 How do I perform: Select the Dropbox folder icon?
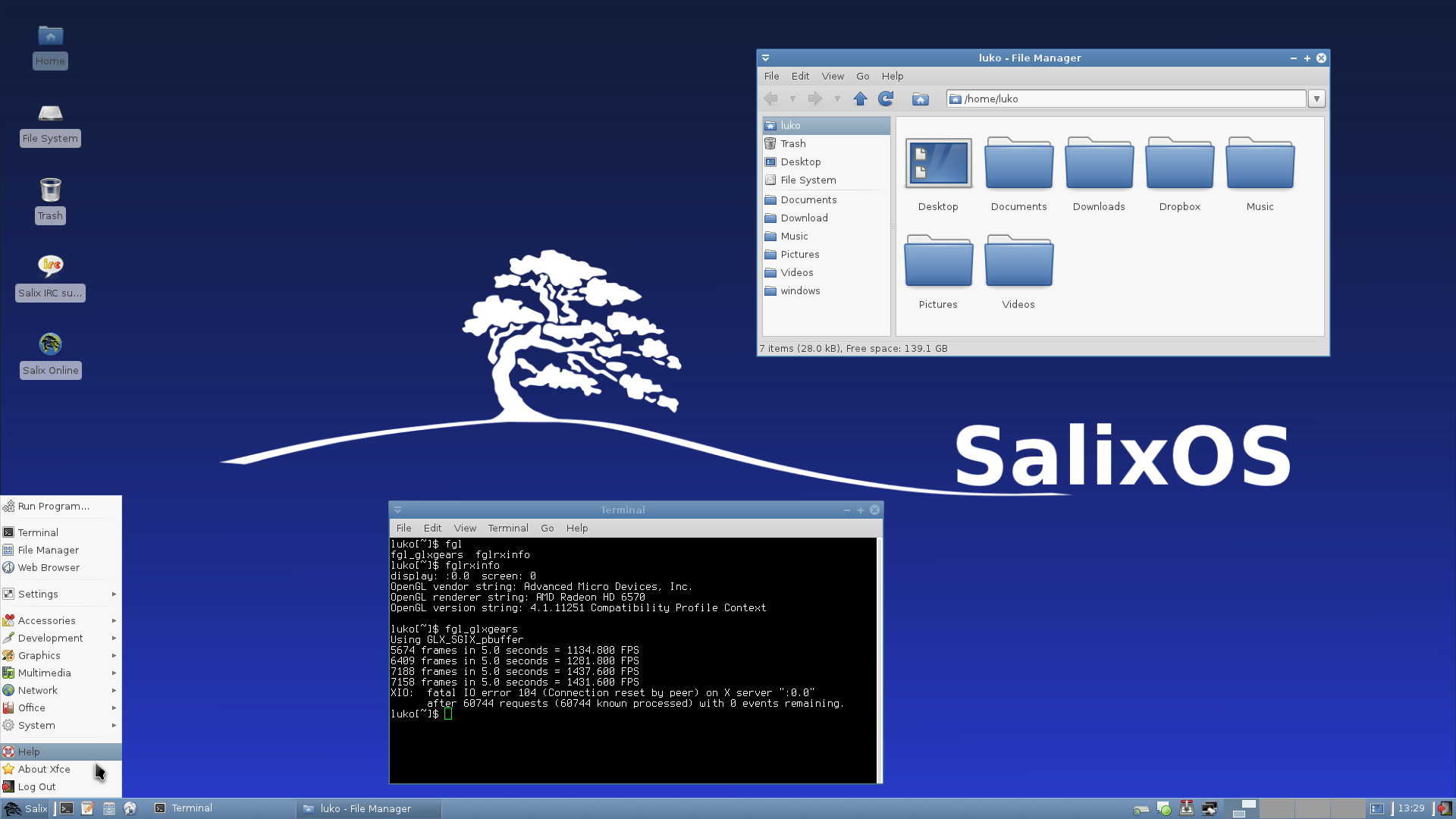[x=1179, y=174]
